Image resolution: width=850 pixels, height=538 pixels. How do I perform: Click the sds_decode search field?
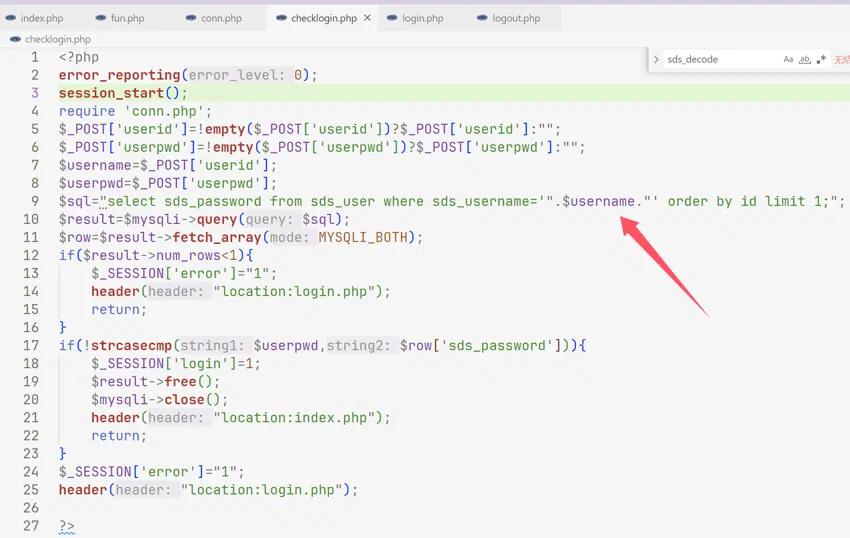(721, 60)
